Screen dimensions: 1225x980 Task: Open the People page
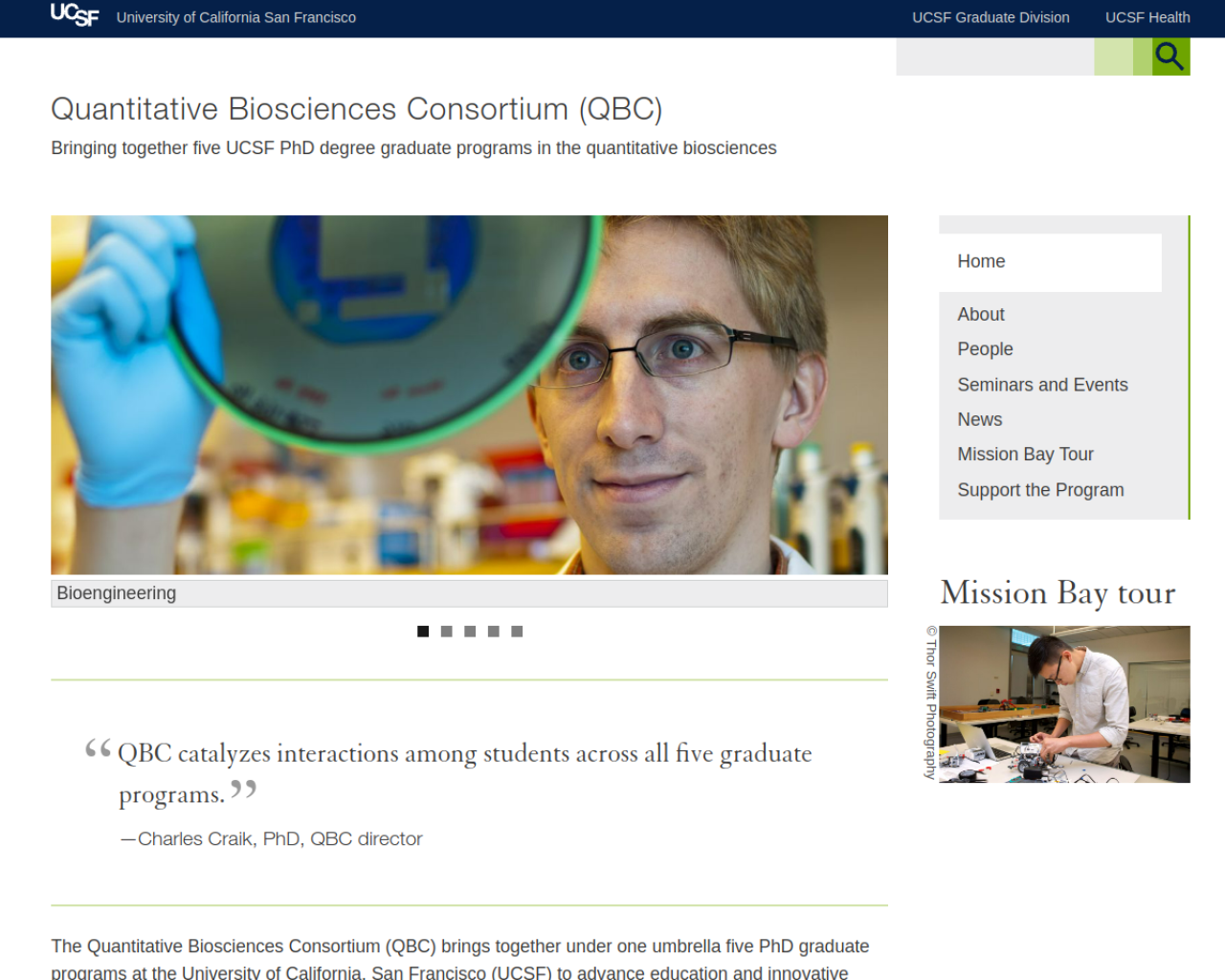click(x=985, y=349)
